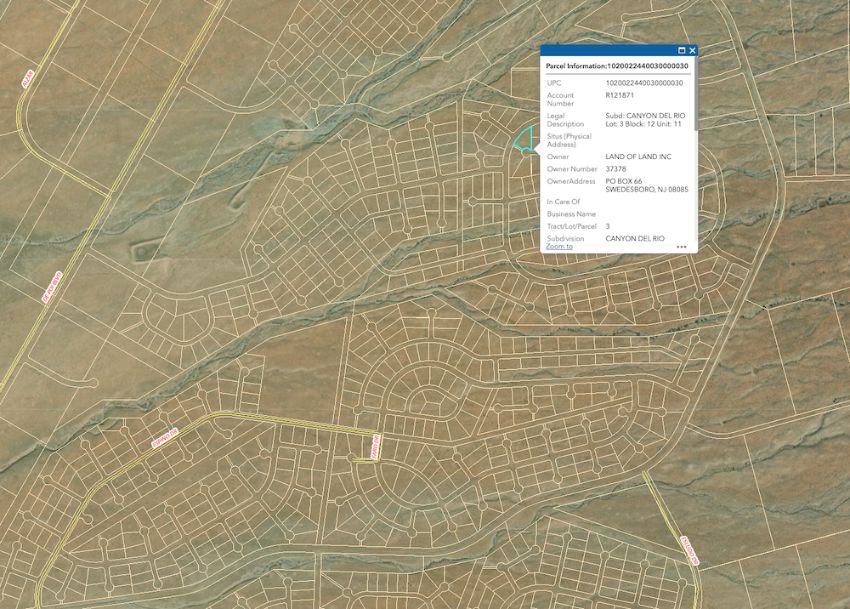
Task: Select the cyan highlighted parcel on map
Action: tap(523, 141)
